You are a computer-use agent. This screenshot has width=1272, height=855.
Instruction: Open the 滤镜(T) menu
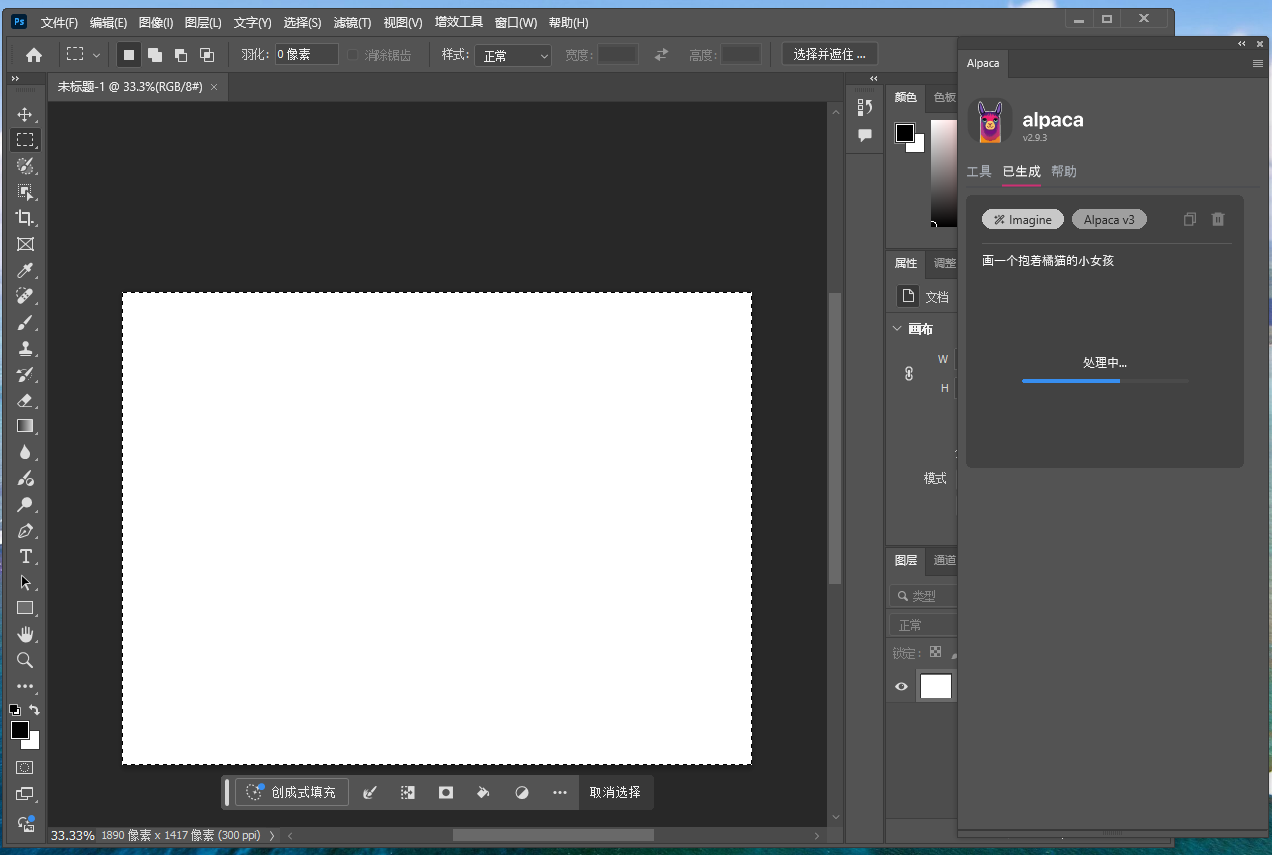(x=352, y=22)
